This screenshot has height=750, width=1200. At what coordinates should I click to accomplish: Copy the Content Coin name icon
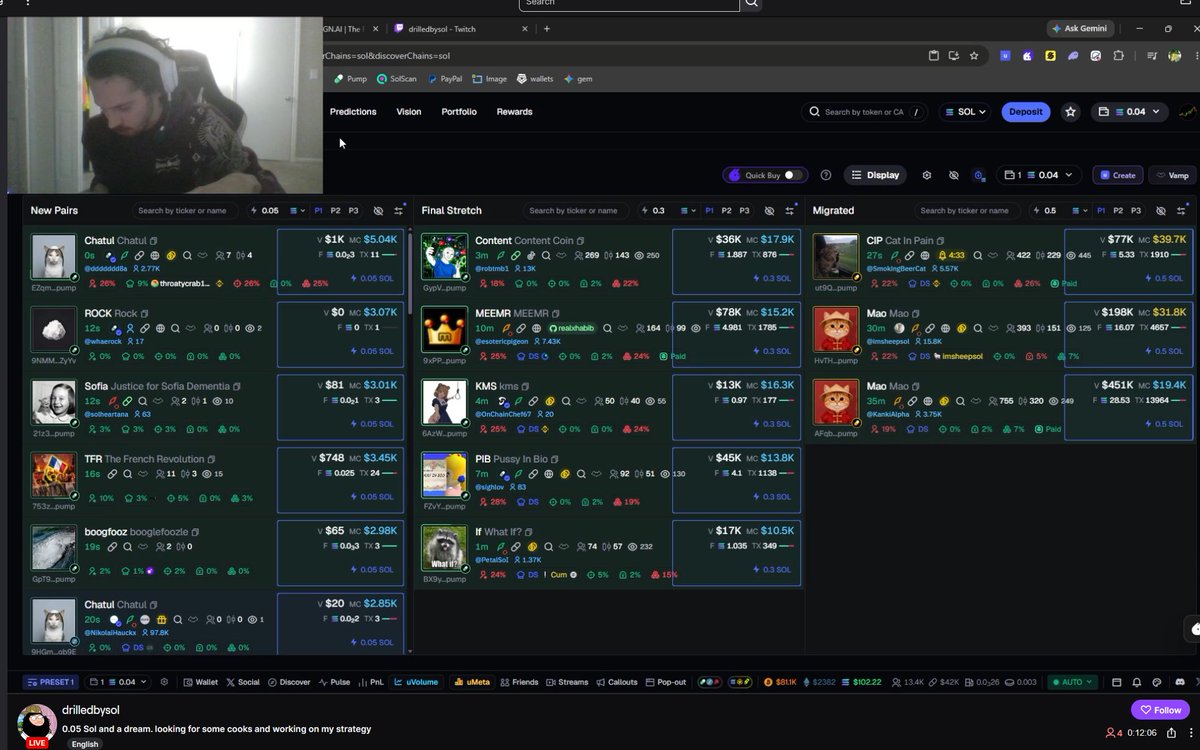[x=580, y=241]
